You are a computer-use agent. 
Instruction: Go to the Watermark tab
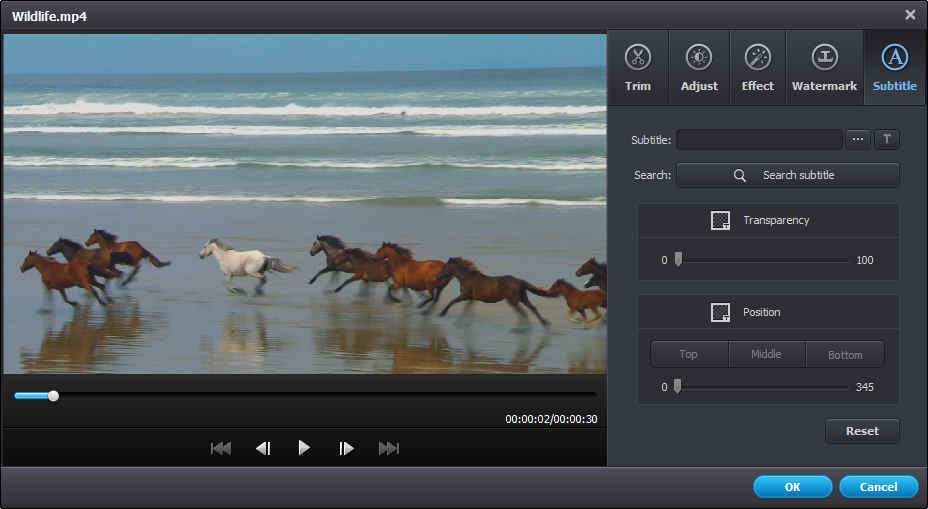[824, 68]
